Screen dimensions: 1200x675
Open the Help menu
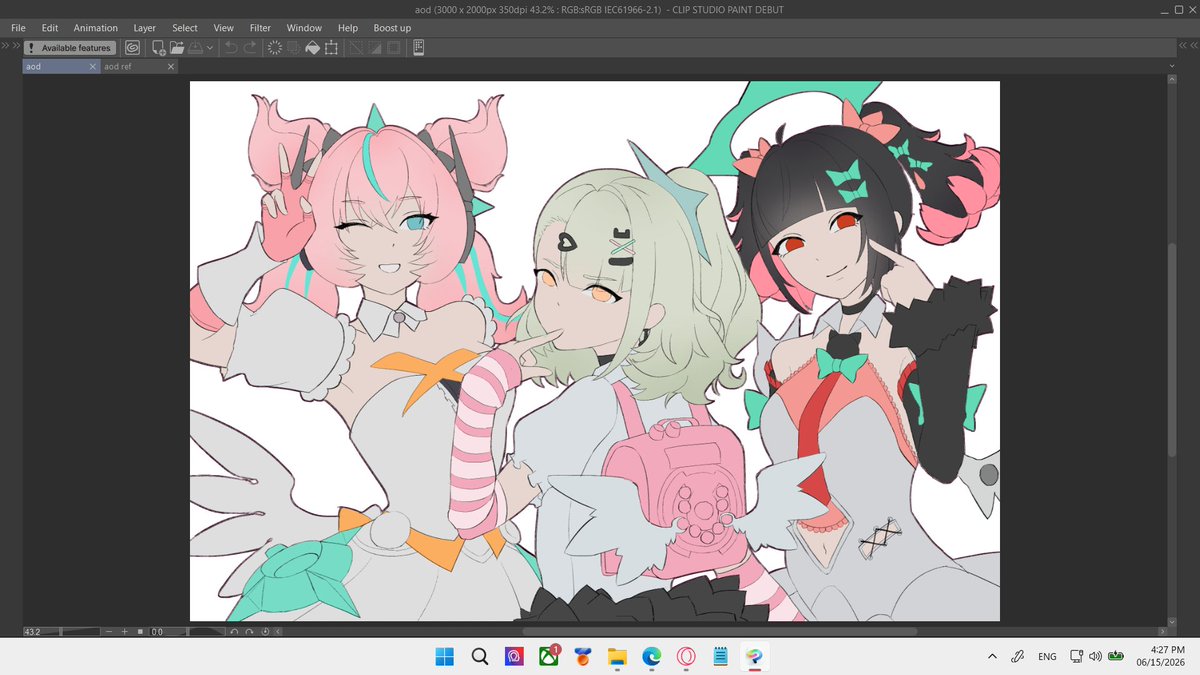(348, 28)
